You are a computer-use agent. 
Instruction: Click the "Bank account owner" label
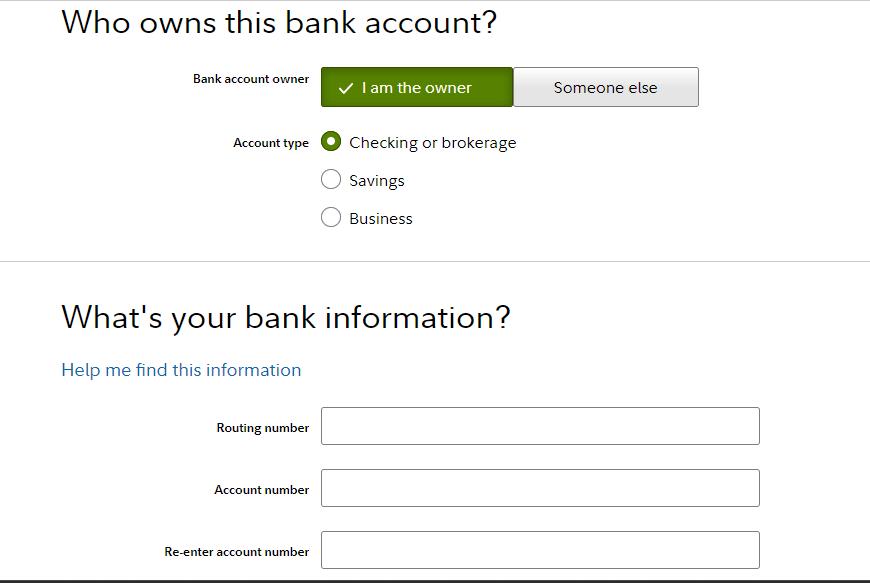click(x=251, y=79)
